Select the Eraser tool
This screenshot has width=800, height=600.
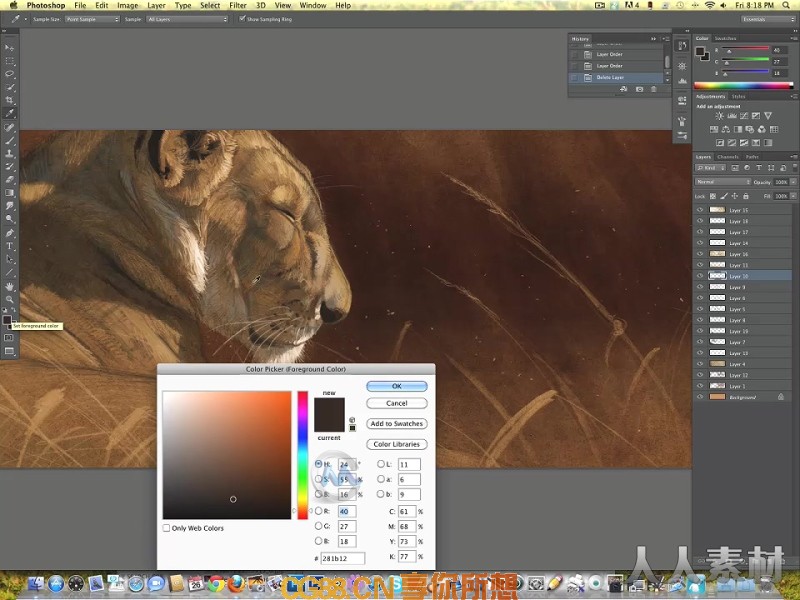(x=9, y=180)
